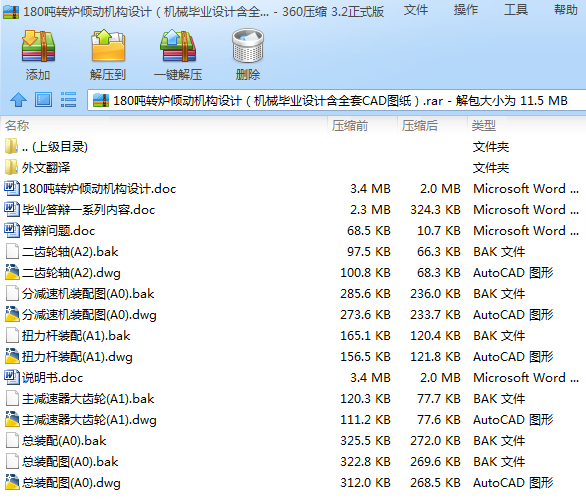Click the AutoCAD 图形 type of 扭力杆装配(A1).dwg

tap(513, 357)
